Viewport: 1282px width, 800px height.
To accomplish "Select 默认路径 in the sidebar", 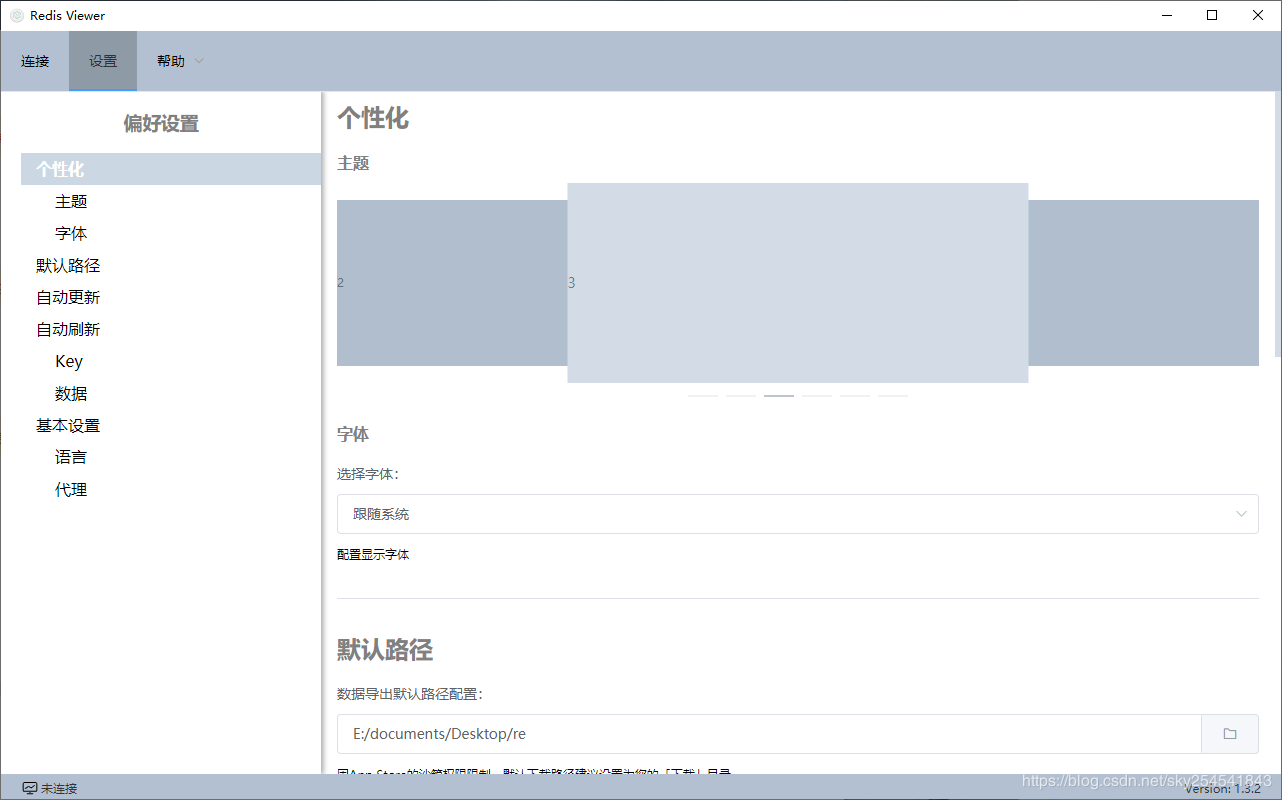I will click(x=68, y=265).
